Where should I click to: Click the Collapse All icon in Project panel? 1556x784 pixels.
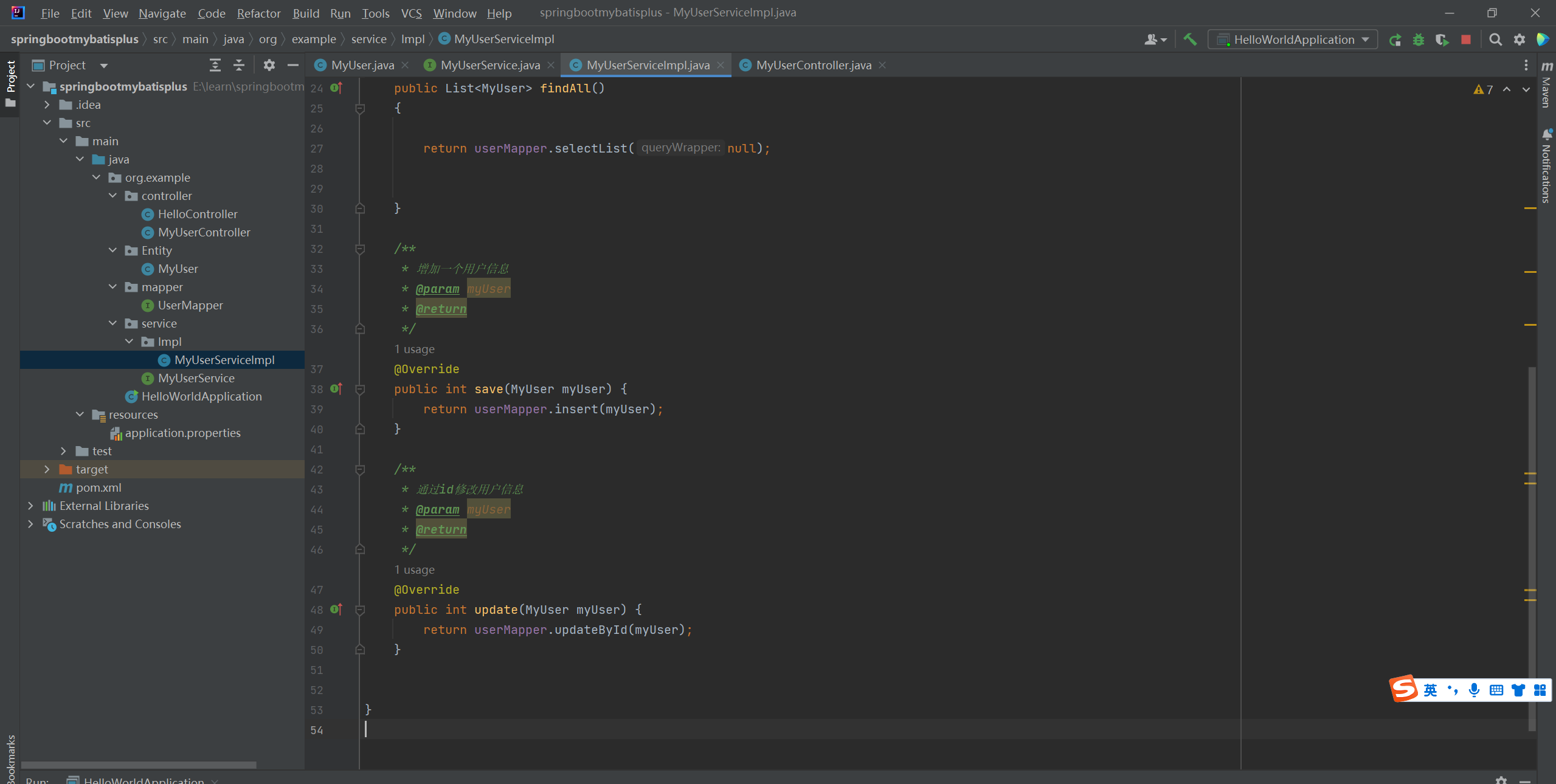click(x=239, y=65)
